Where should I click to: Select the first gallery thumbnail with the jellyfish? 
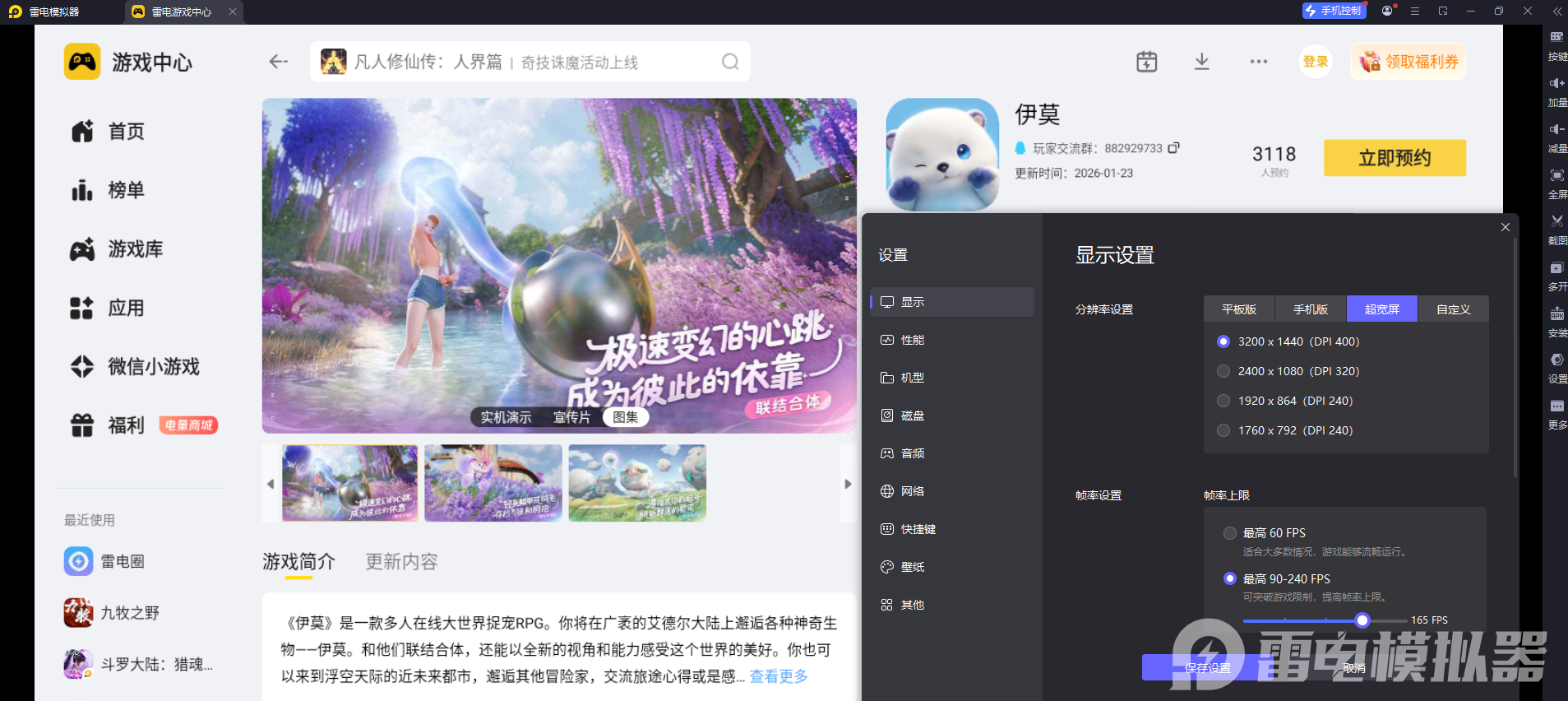350,483
